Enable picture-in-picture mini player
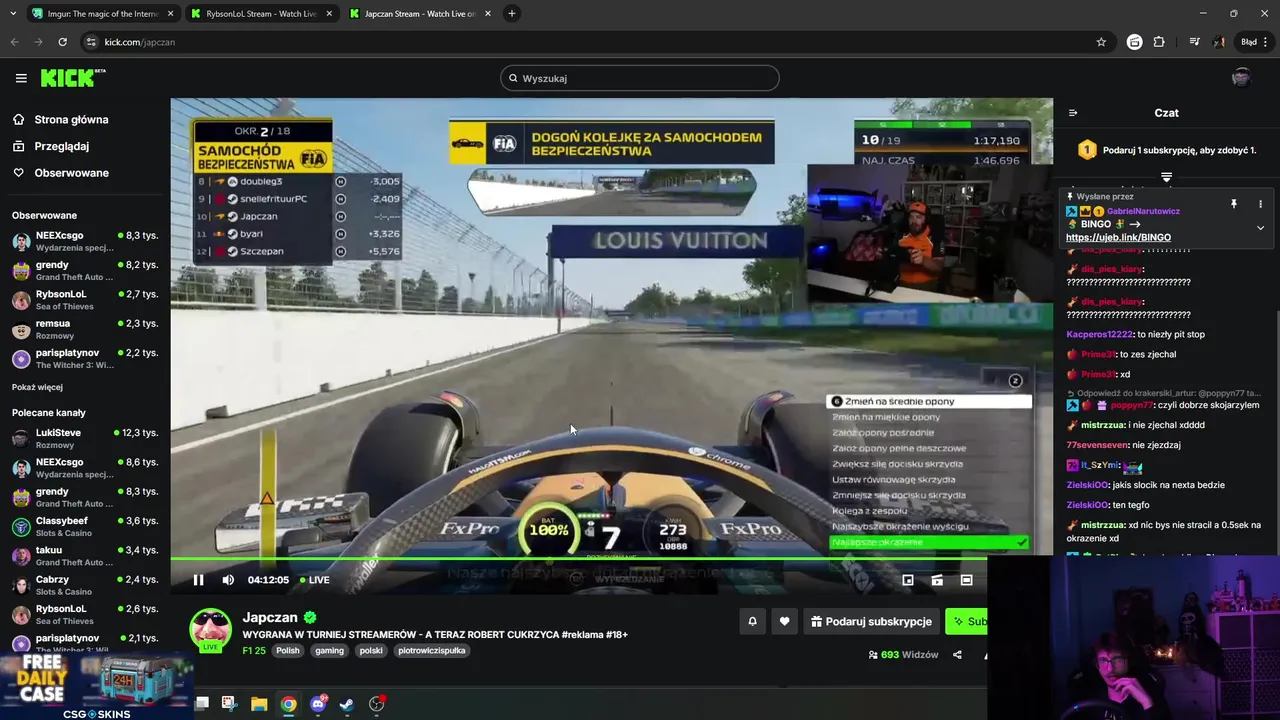The width and height of the screenshot is (1280, 720). (908, 580)
